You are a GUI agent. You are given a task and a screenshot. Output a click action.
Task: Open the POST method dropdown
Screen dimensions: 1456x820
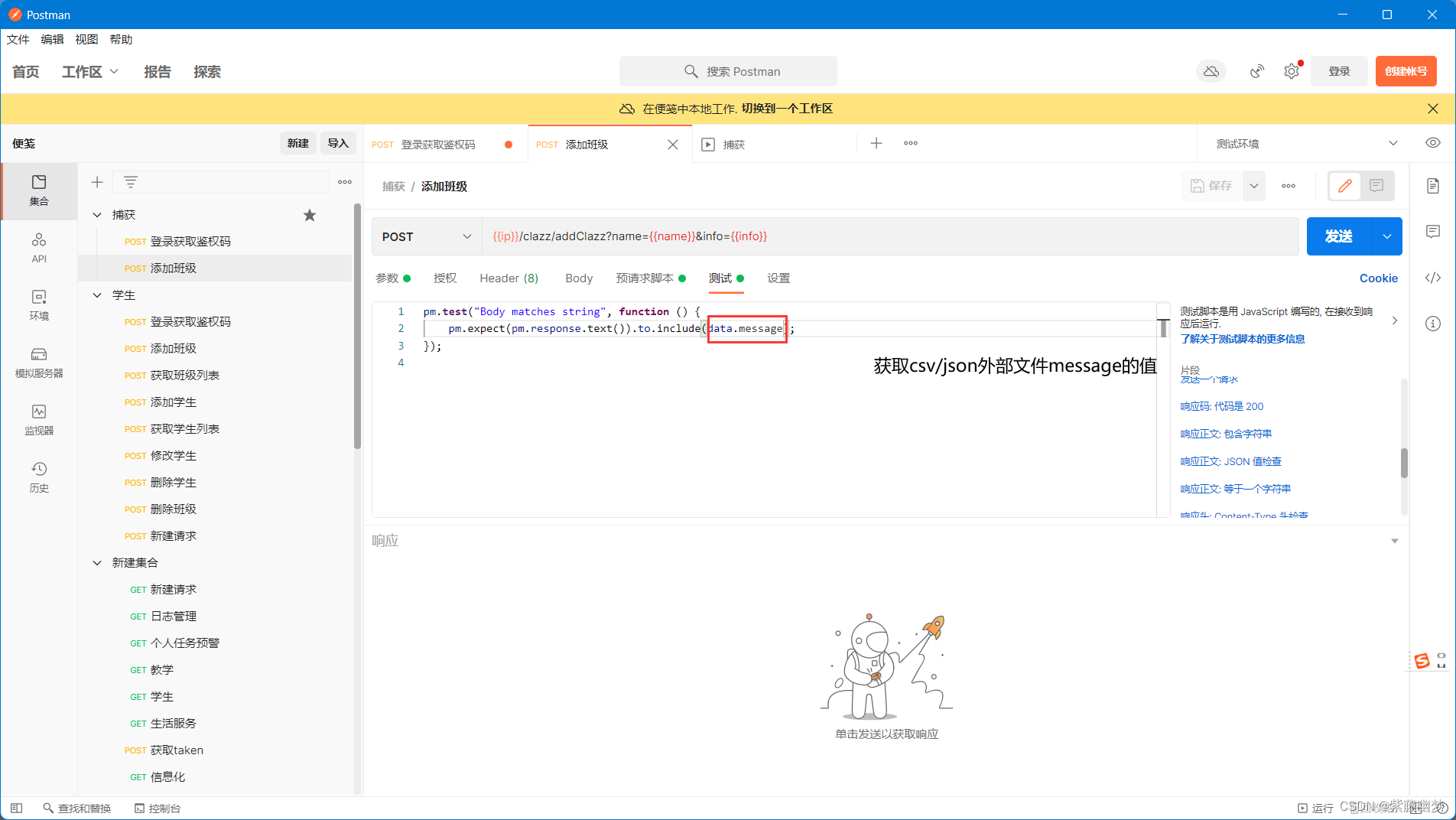pos(426,236)
